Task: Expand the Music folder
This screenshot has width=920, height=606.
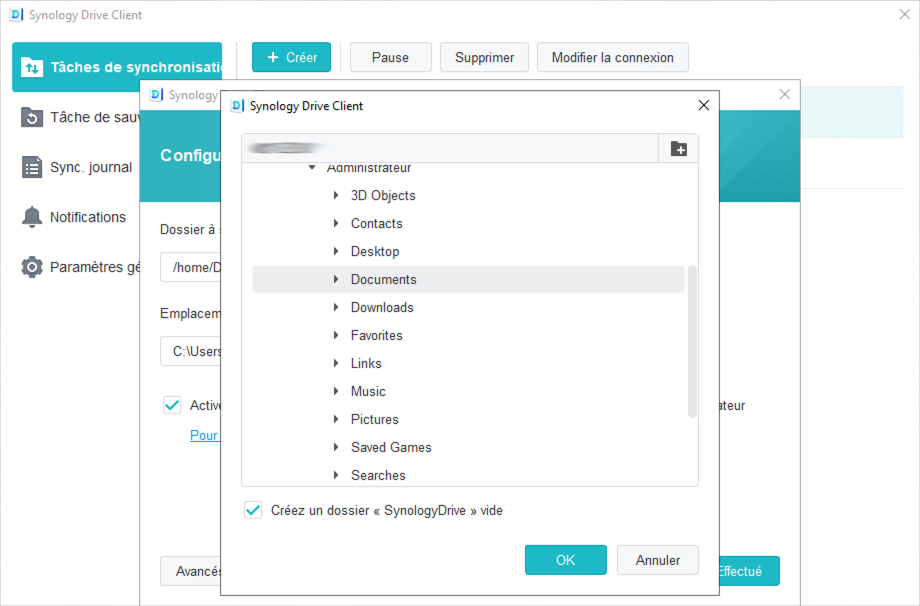Action: 336,391
